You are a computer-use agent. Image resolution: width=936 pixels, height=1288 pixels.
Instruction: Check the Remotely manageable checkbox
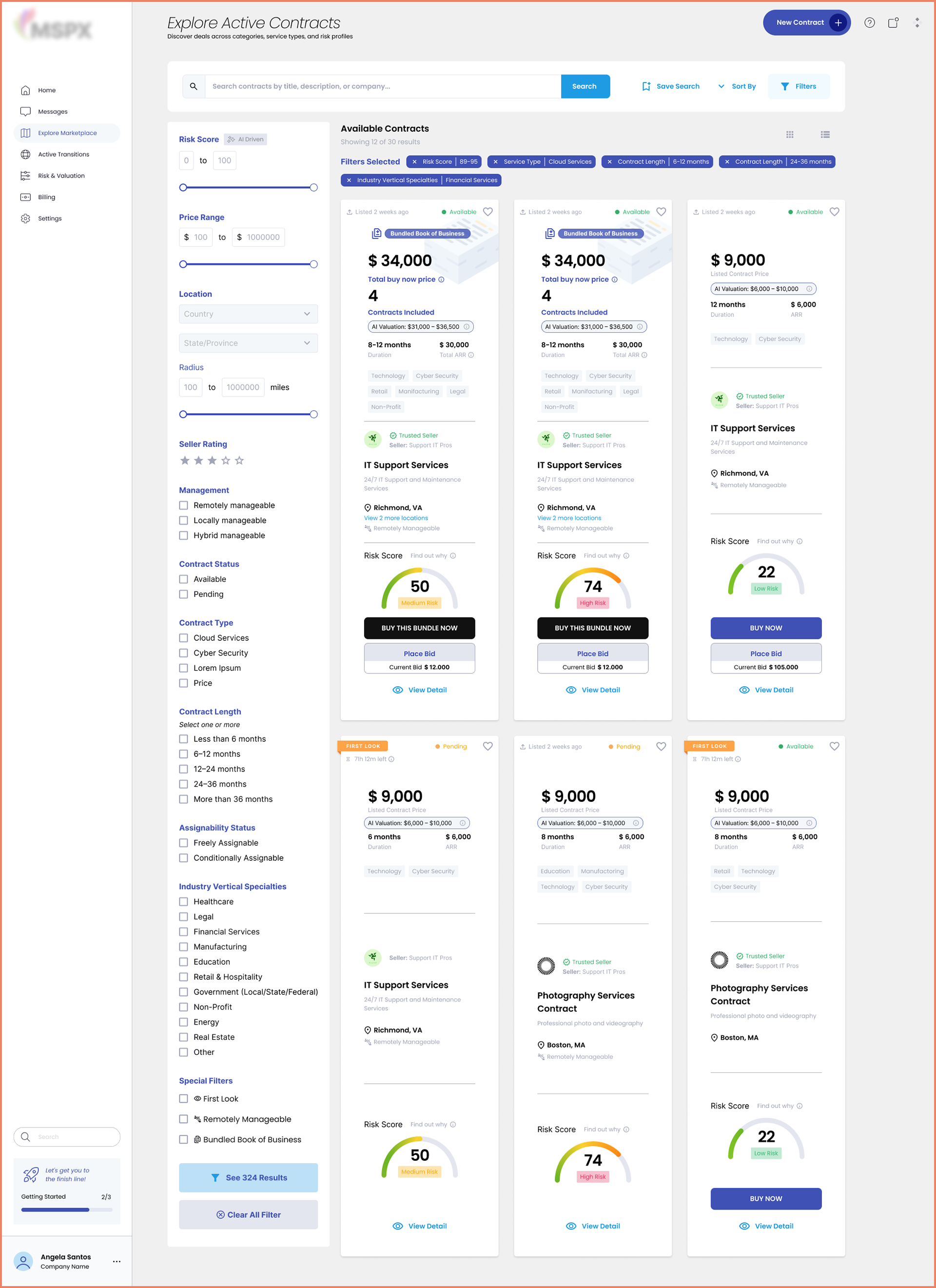click(x=183, y=505)
